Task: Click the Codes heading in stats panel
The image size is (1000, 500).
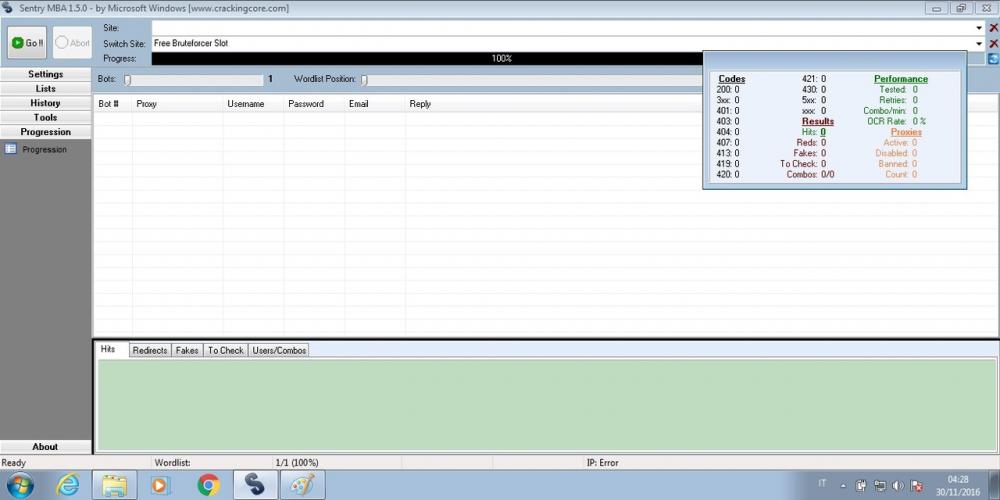Action: [732, 79]
